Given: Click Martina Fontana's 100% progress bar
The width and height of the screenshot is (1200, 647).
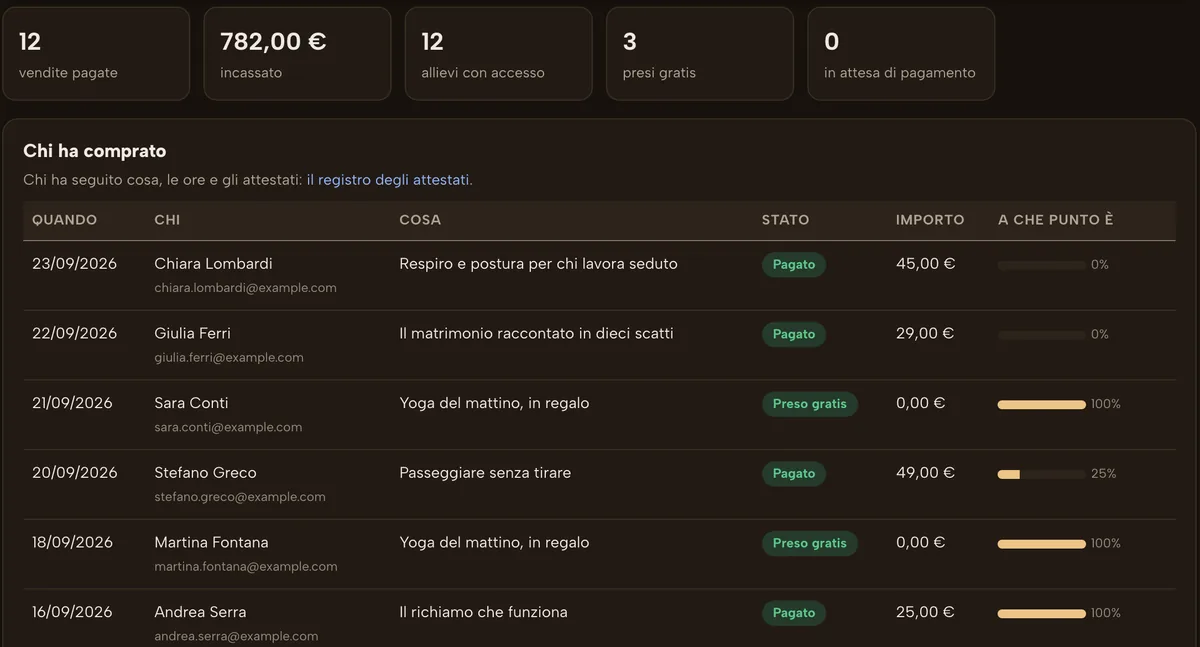Looking at the screenshot, I should click(x=1041, y=544).
